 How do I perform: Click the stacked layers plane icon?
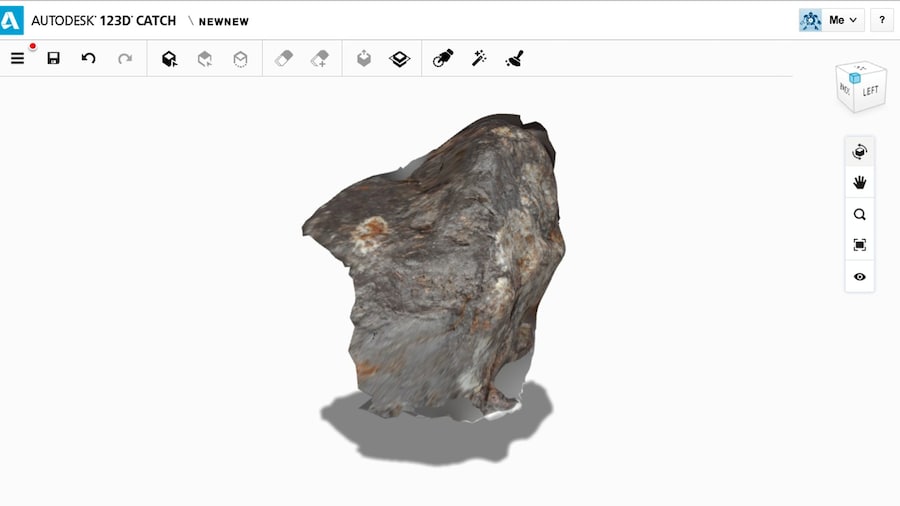point(399,59)
